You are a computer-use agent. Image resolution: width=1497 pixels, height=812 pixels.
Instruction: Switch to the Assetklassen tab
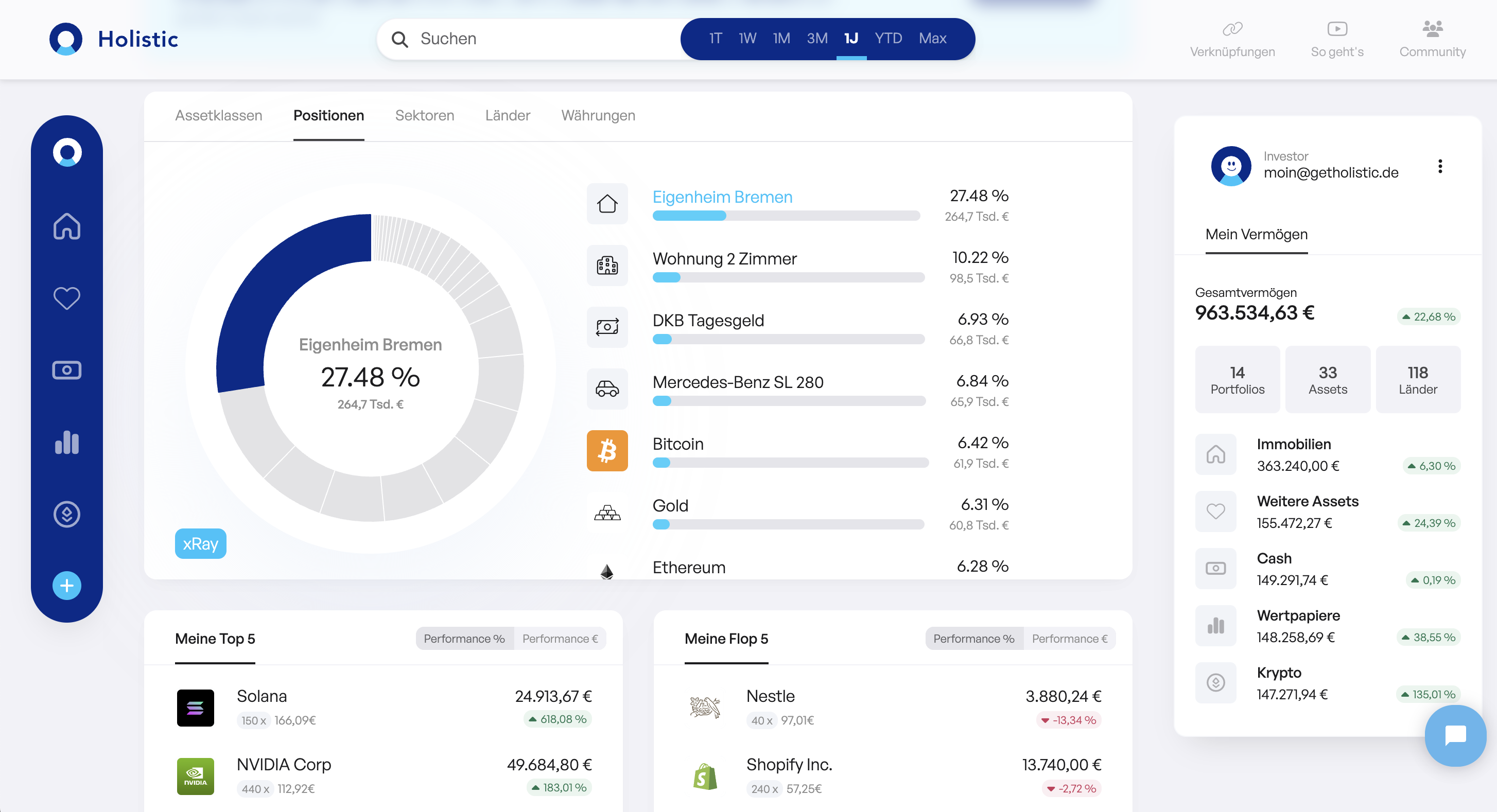coord(218,116)
